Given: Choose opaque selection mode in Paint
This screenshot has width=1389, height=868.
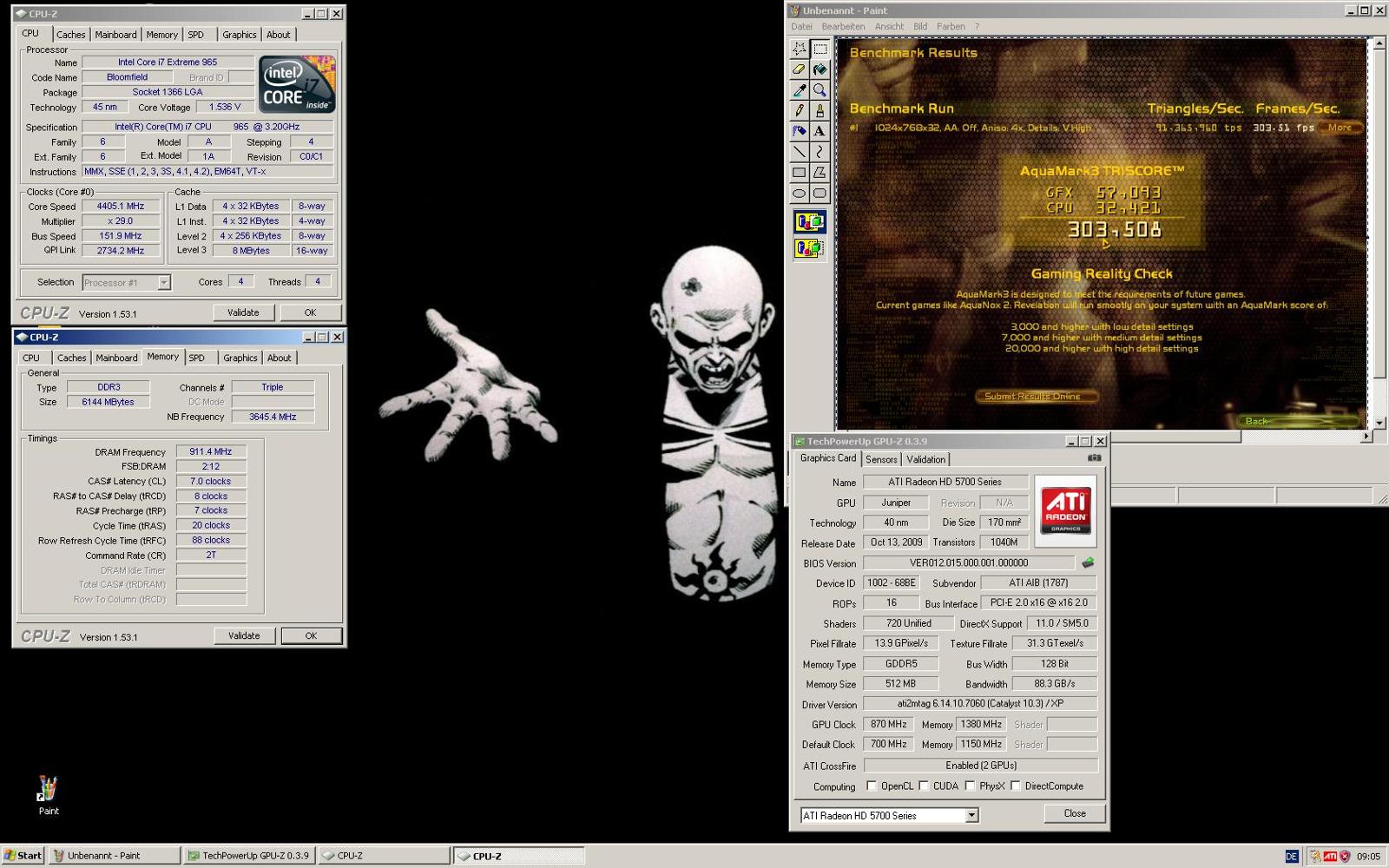Looking at the screenshot, I should click(809, 222).
